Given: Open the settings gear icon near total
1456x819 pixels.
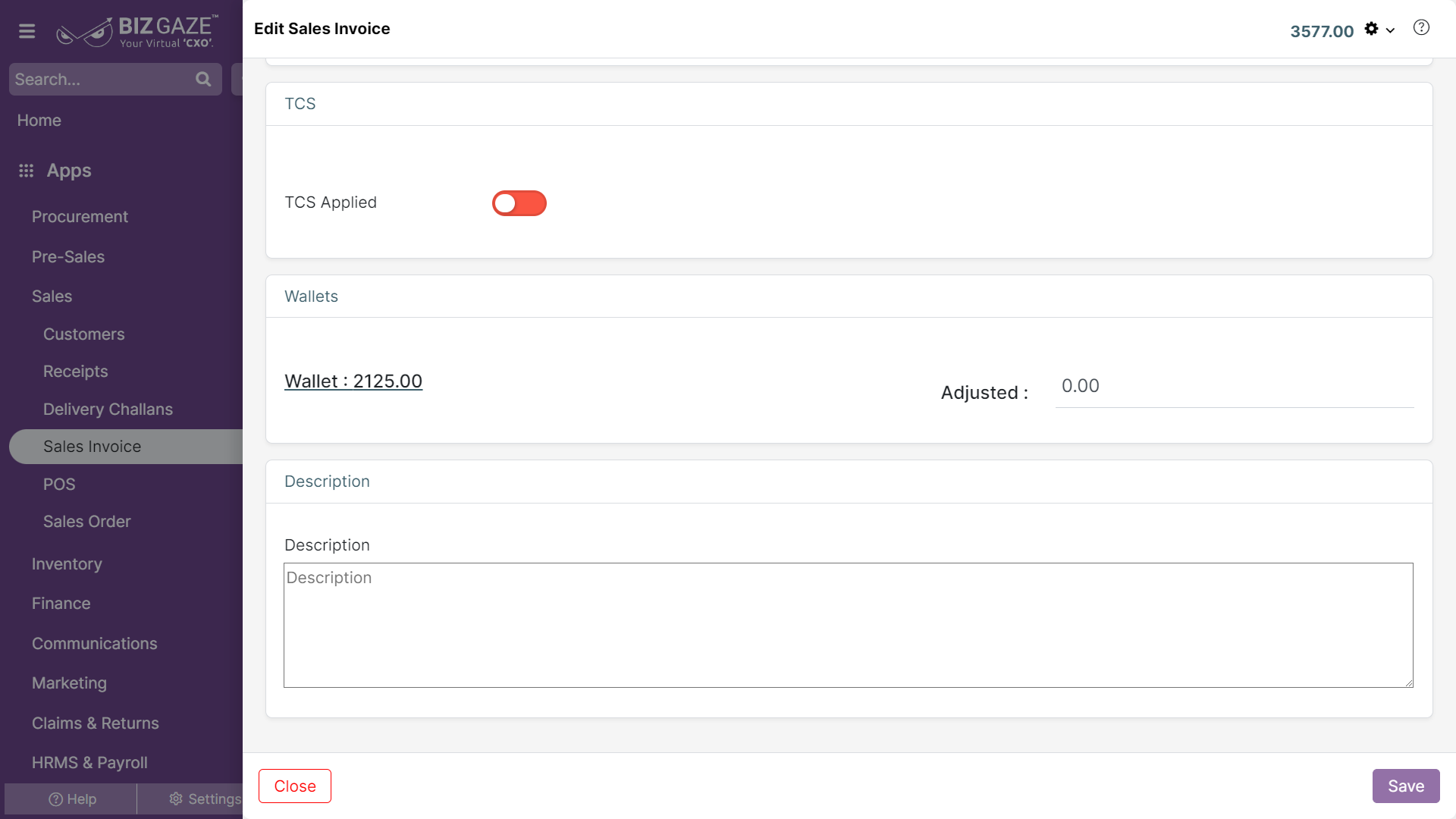Looking at the screenshot, I should [x=1371, y=29].
